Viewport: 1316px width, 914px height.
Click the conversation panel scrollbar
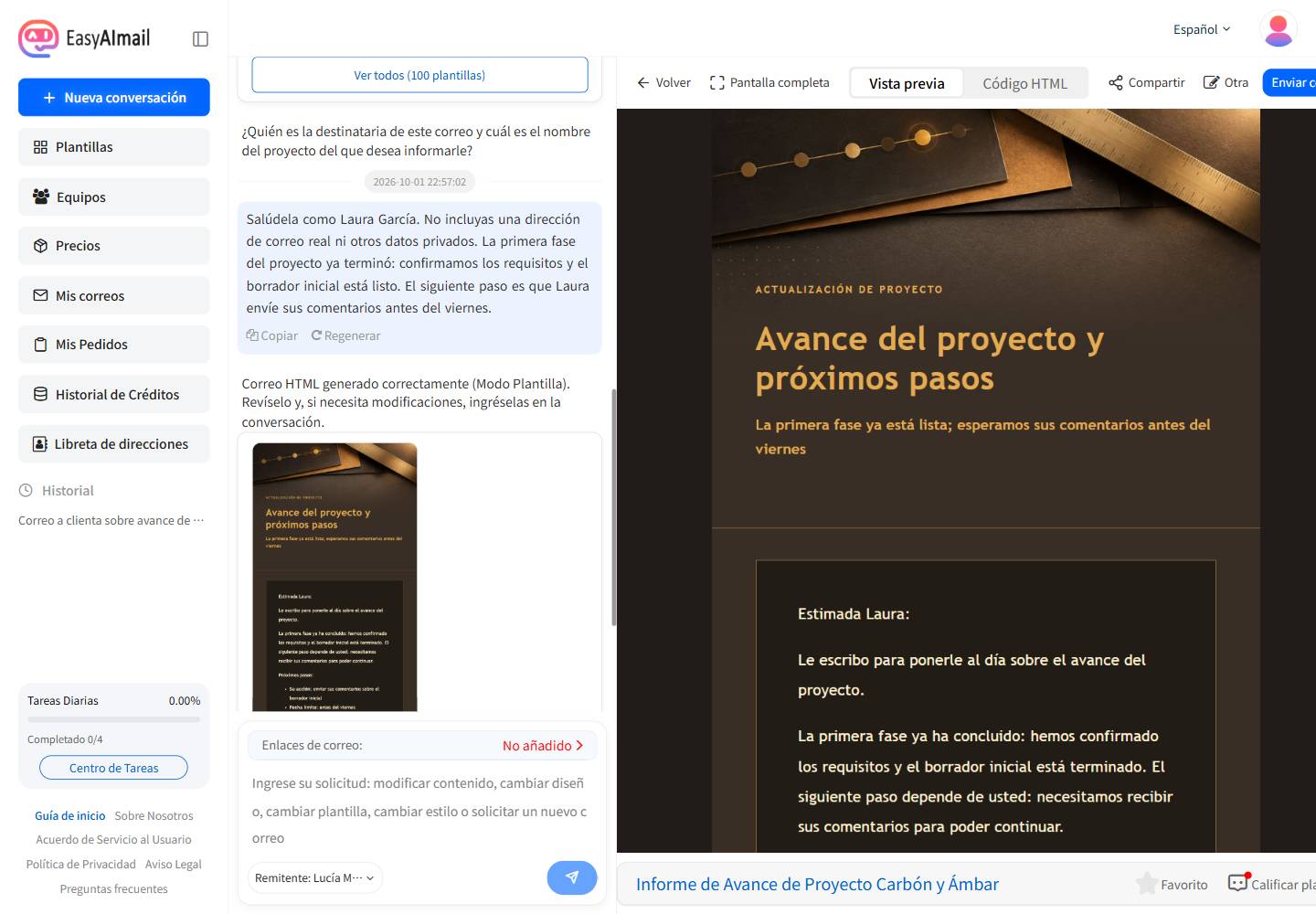613,507
